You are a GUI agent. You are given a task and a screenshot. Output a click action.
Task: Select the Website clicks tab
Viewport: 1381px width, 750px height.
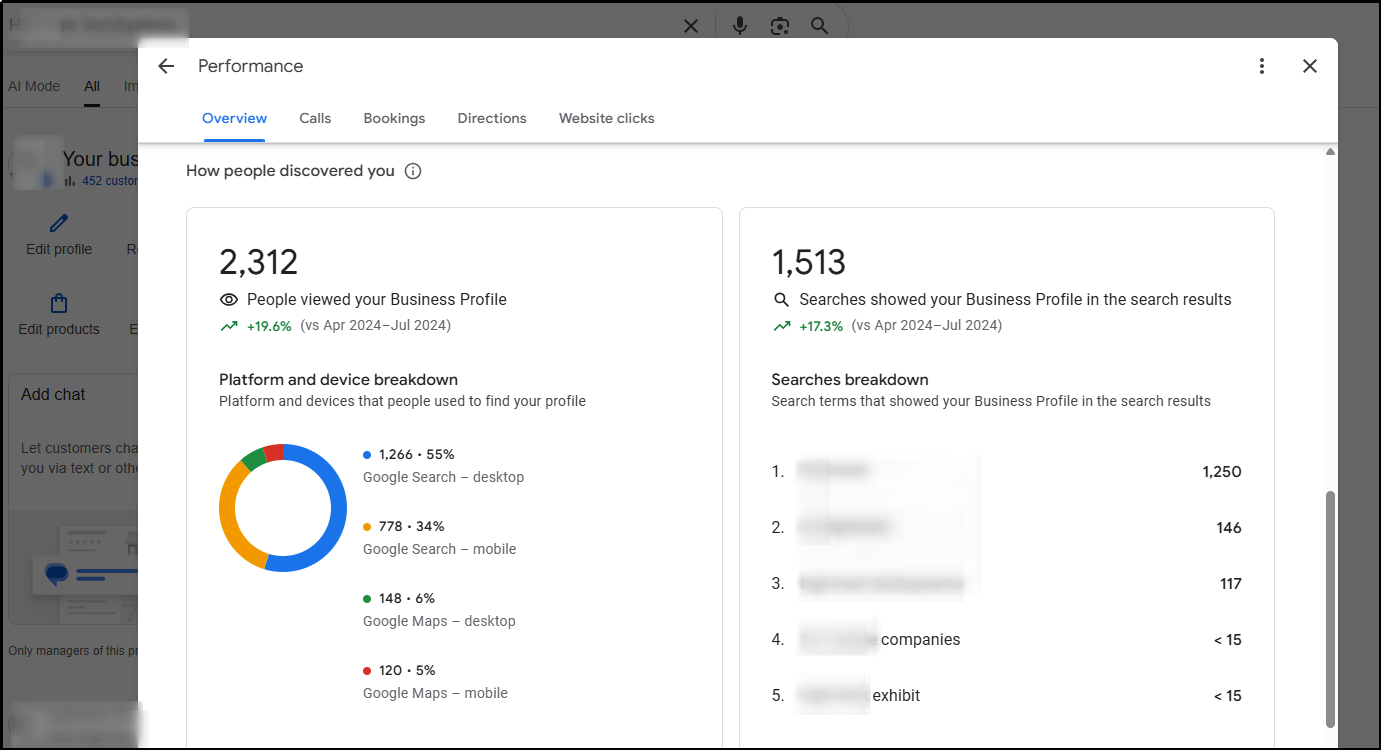(606, 118)
